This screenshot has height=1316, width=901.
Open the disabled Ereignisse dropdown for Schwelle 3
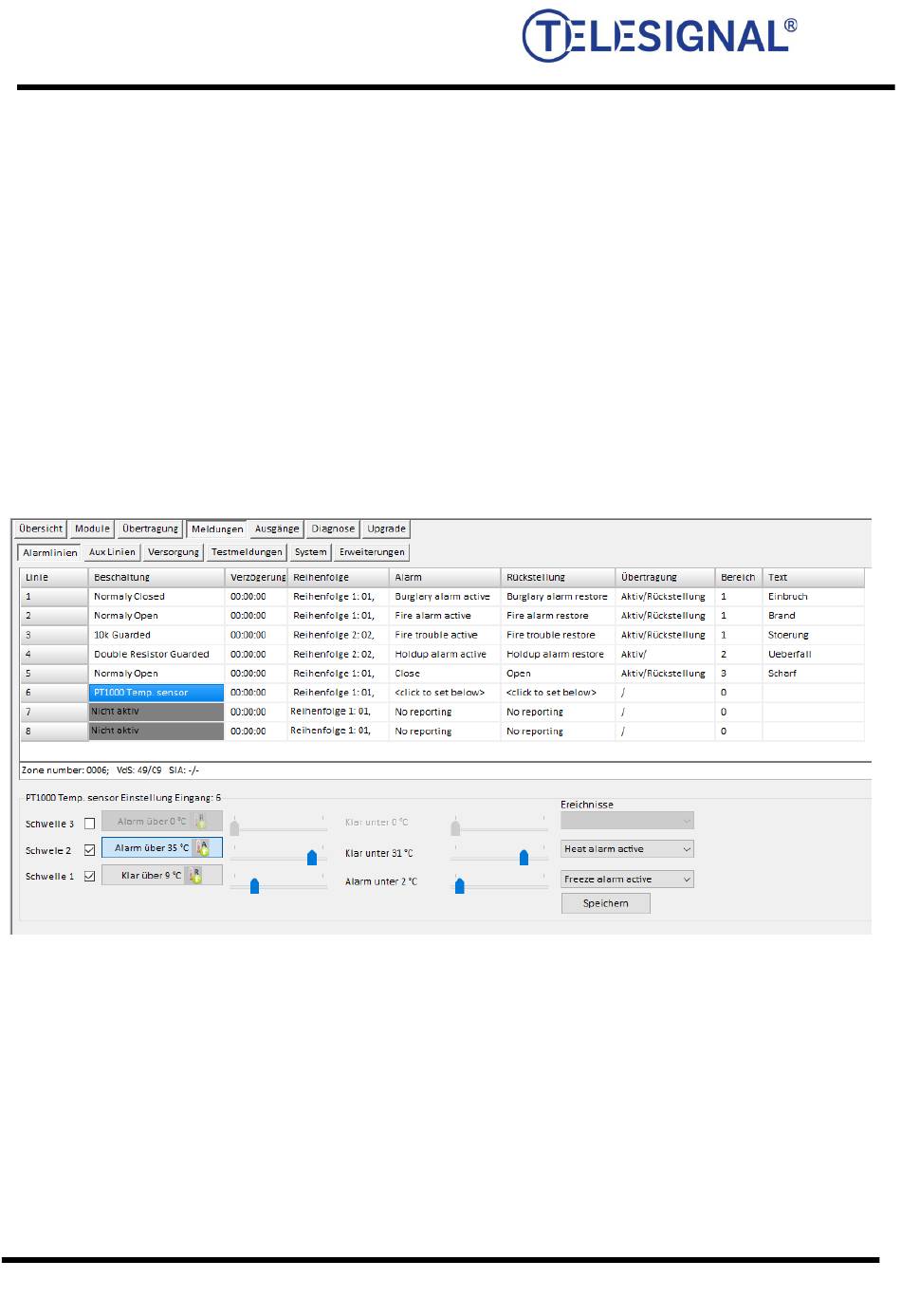(627, 821)
